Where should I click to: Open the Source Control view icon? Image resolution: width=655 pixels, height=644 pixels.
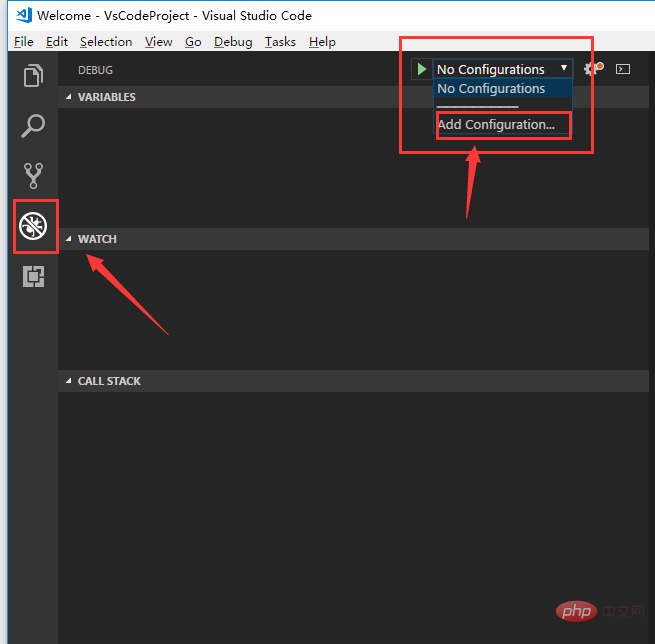[33, 175]
